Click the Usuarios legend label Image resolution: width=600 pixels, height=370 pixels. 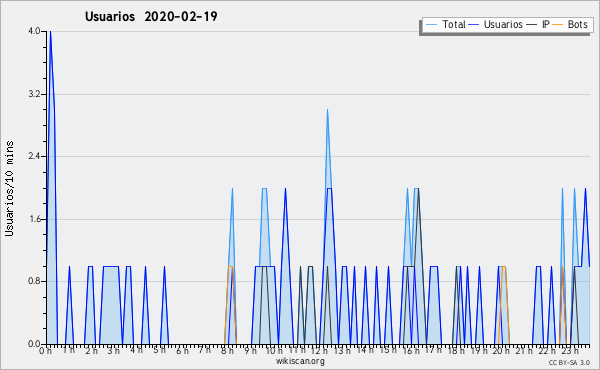[x=503, y=24]
